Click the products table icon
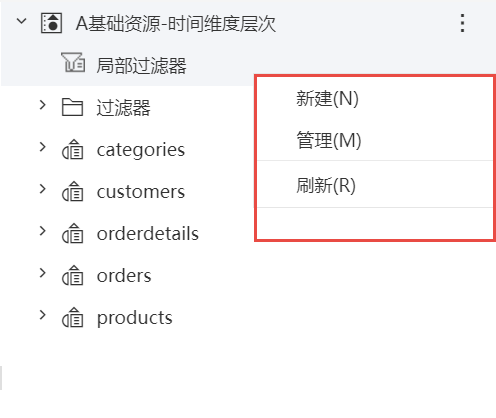Image resolution: width=496 pixels, height=418 pixels. coord(72,318)
